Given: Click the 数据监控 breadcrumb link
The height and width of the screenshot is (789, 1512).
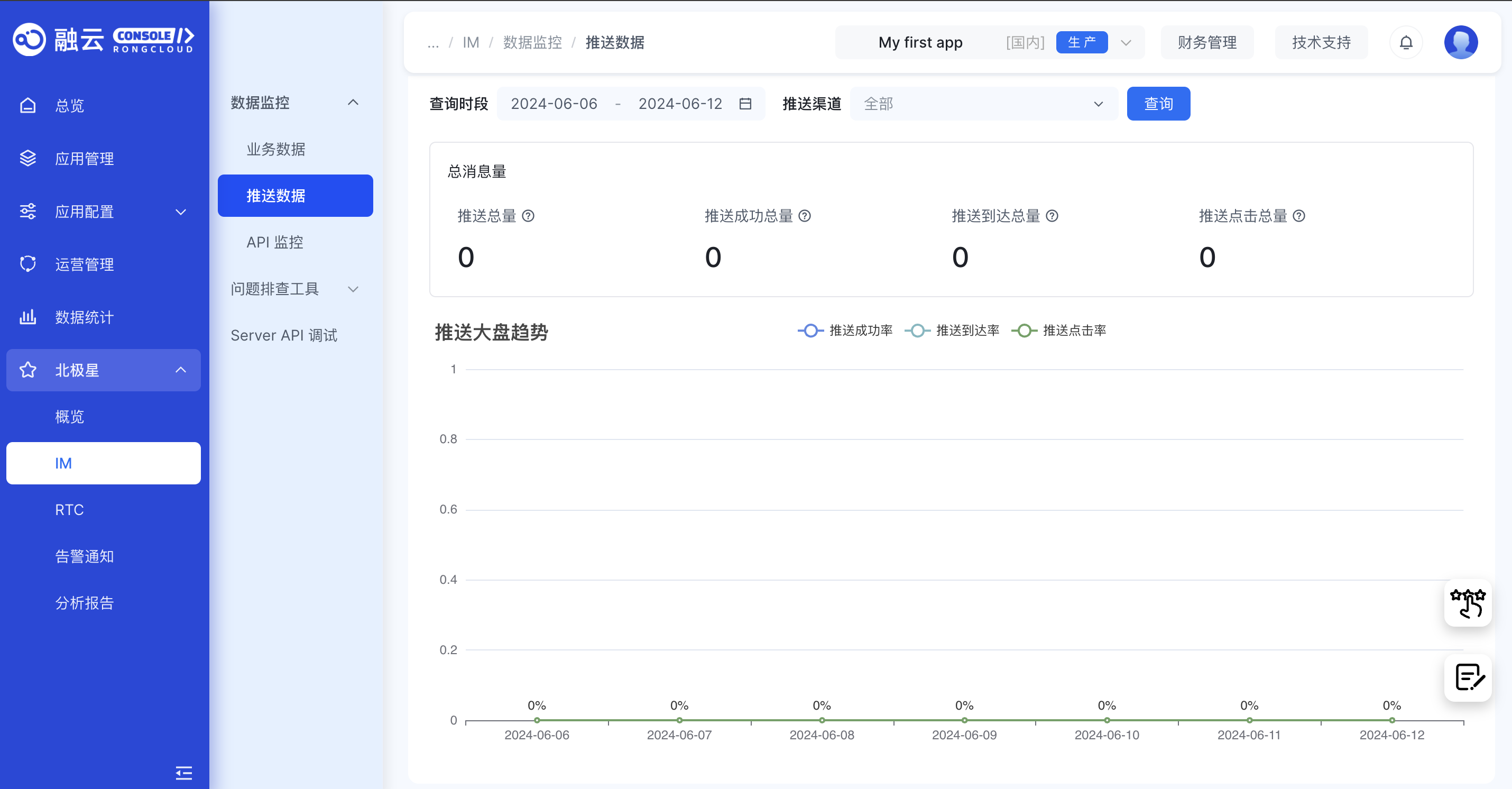Looking at the screenshot, I should click(x=532, y=43).
